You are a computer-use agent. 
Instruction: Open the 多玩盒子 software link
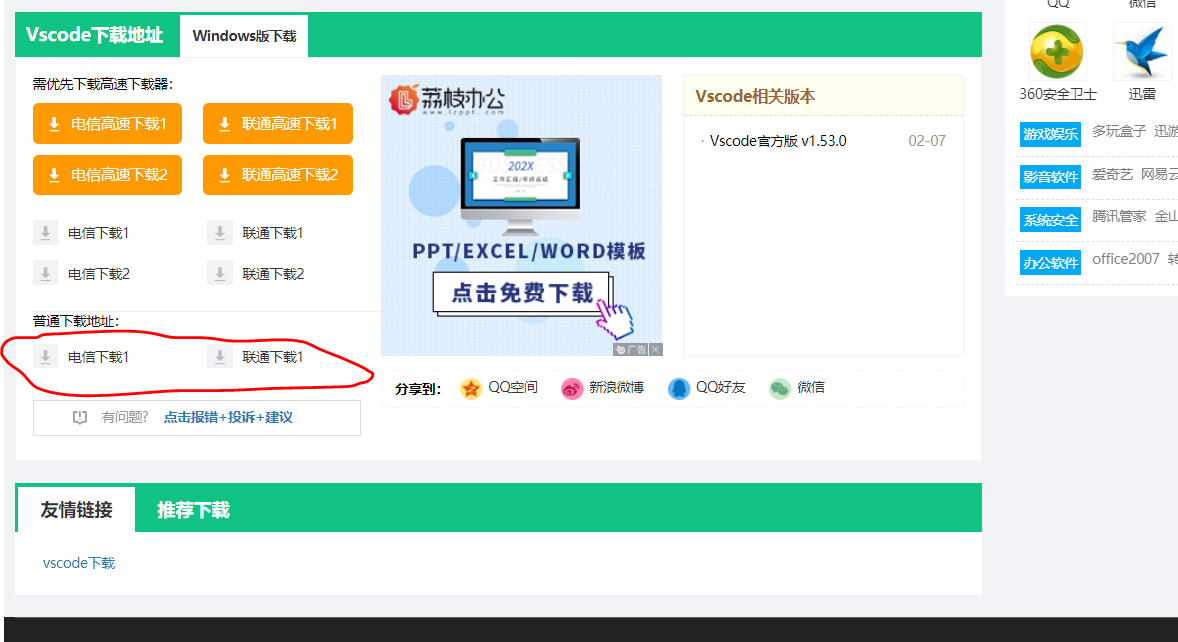coord(1119,131)
